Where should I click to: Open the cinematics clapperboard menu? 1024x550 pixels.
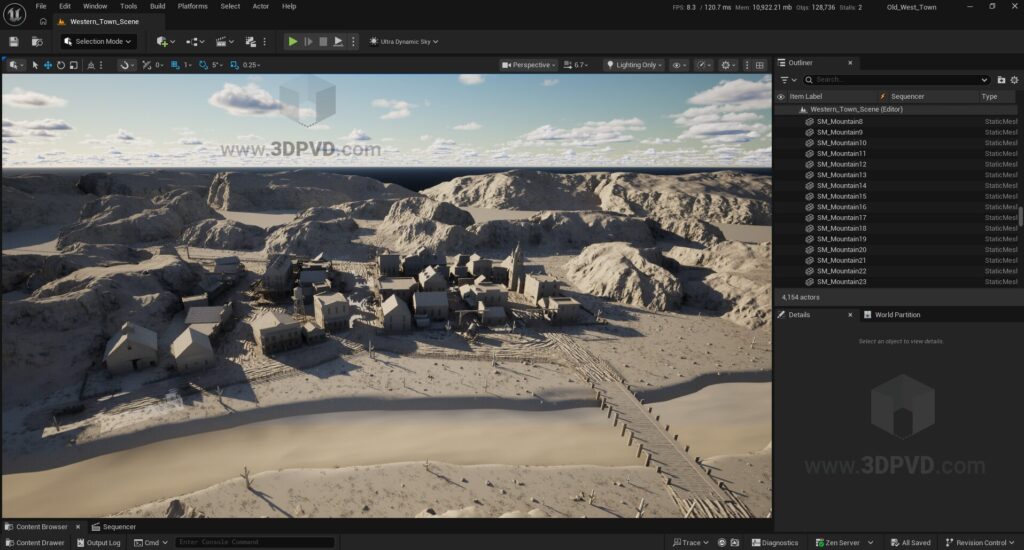click(x=223, y=41)
